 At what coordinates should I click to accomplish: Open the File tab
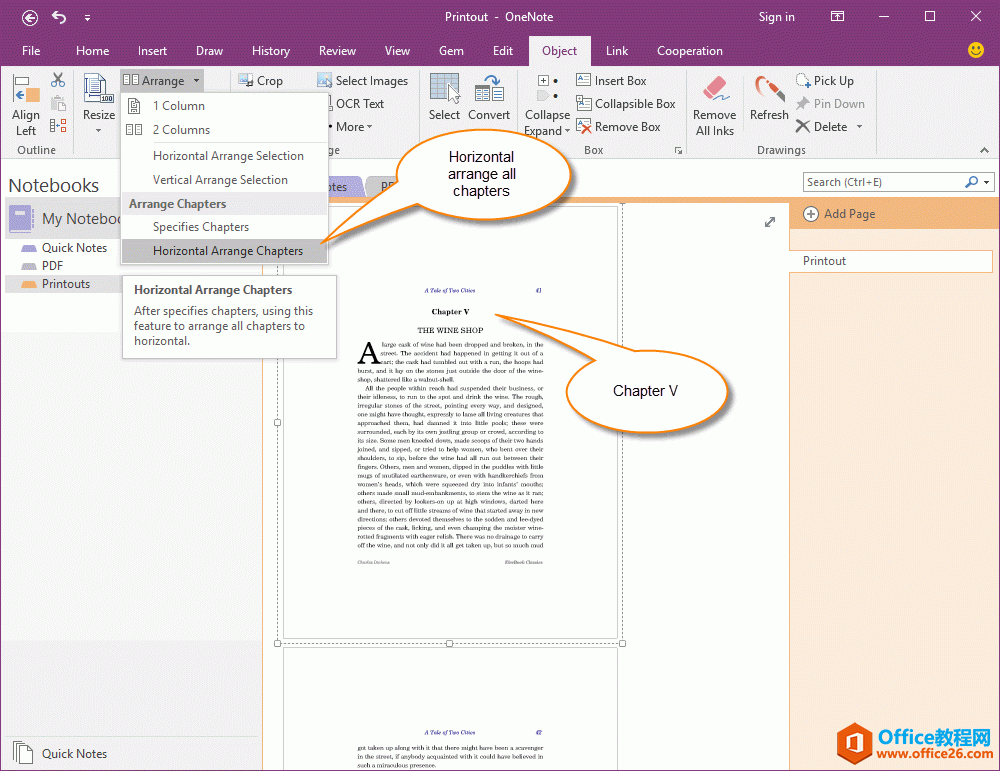(x=31, y=51)
